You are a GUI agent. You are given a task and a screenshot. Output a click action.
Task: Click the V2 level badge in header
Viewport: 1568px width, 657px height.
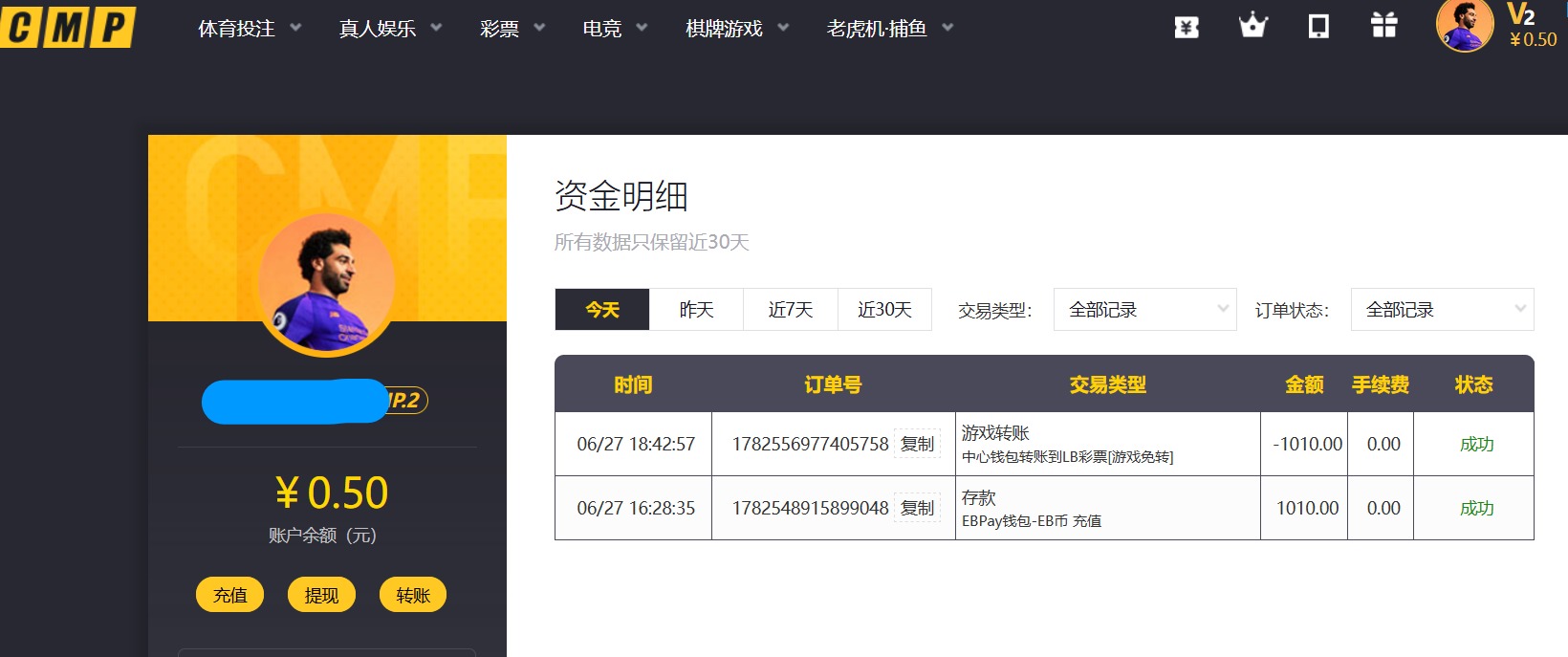1520,14
